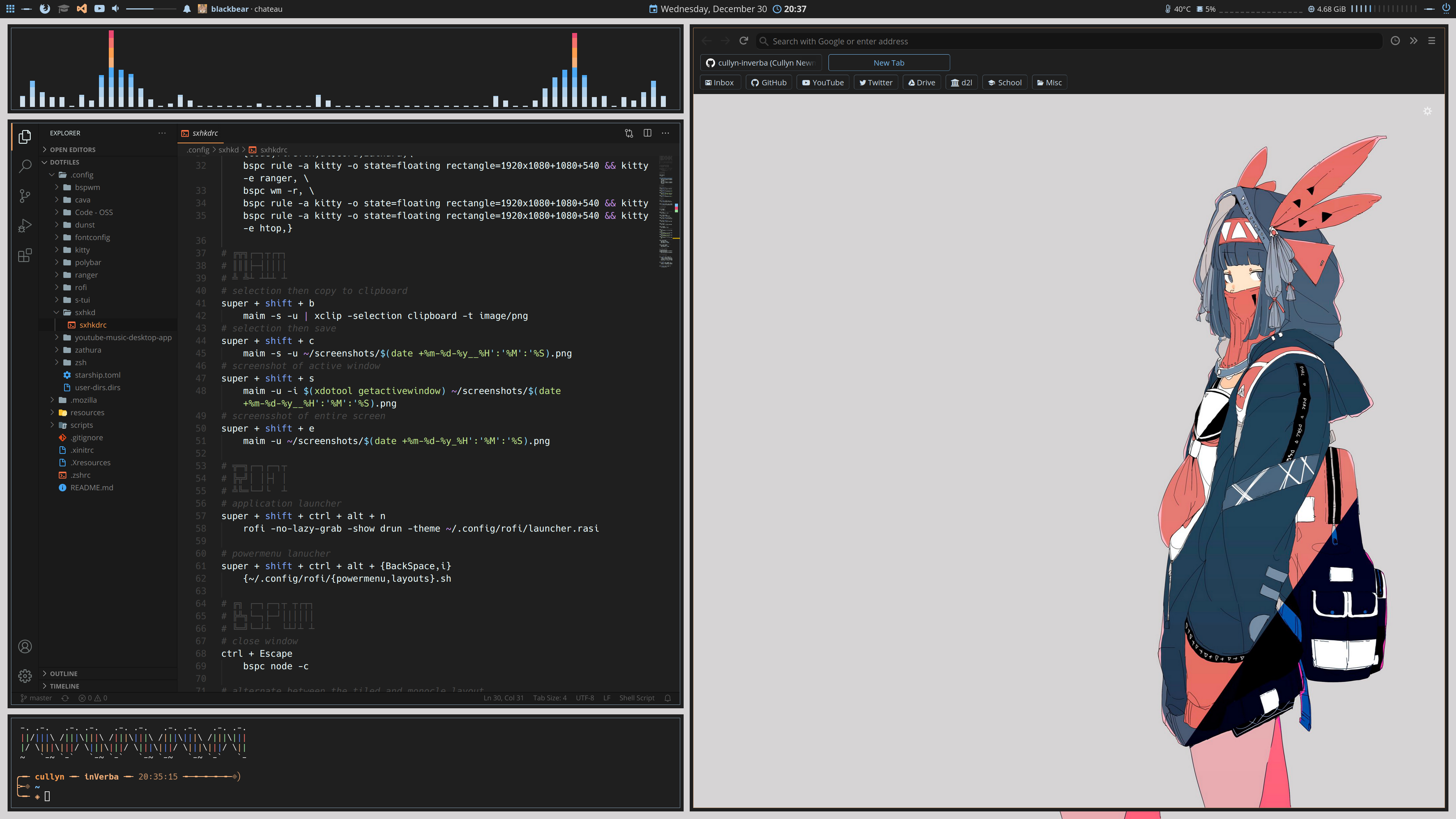The width and height of the screenshot is (1456, 819).
Task: Open the Source Control view icon
Action: click(x=25, y=196)
